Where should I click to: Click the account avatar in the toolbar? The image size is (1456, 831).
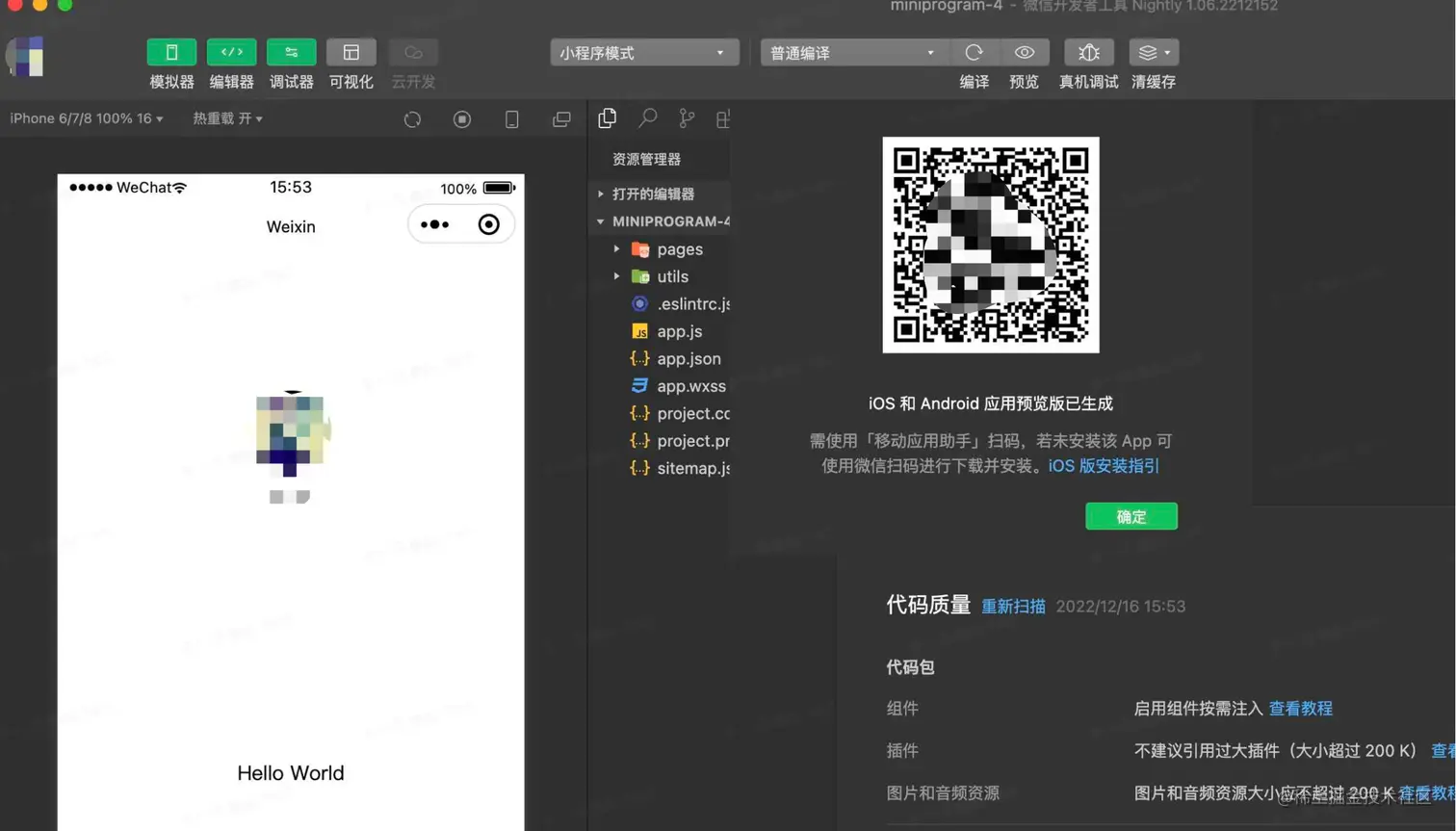27,57
